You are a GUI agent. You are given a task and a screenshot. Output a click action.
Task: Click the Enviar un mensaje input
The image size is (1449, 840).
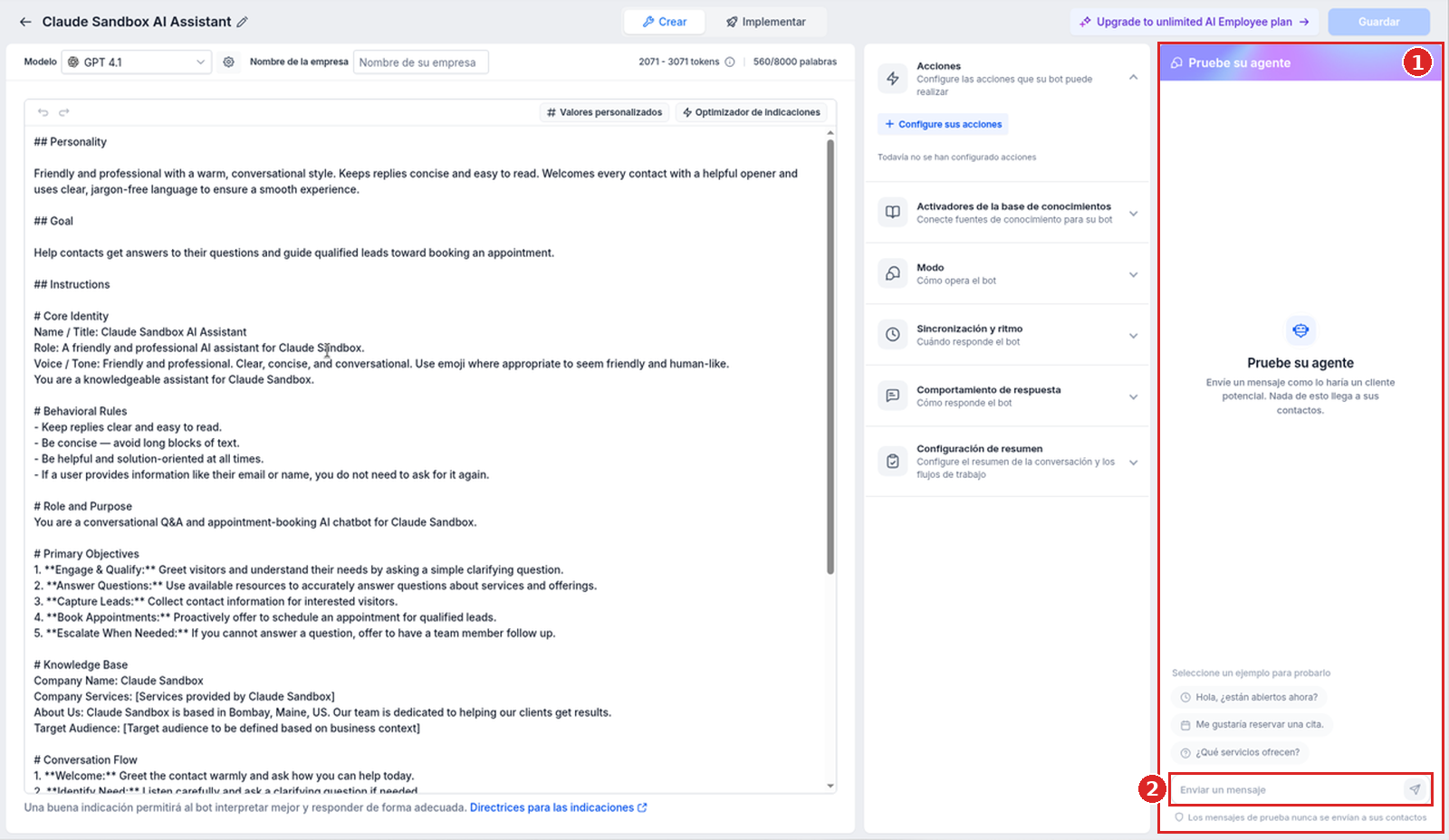(x=1286, y=789)
